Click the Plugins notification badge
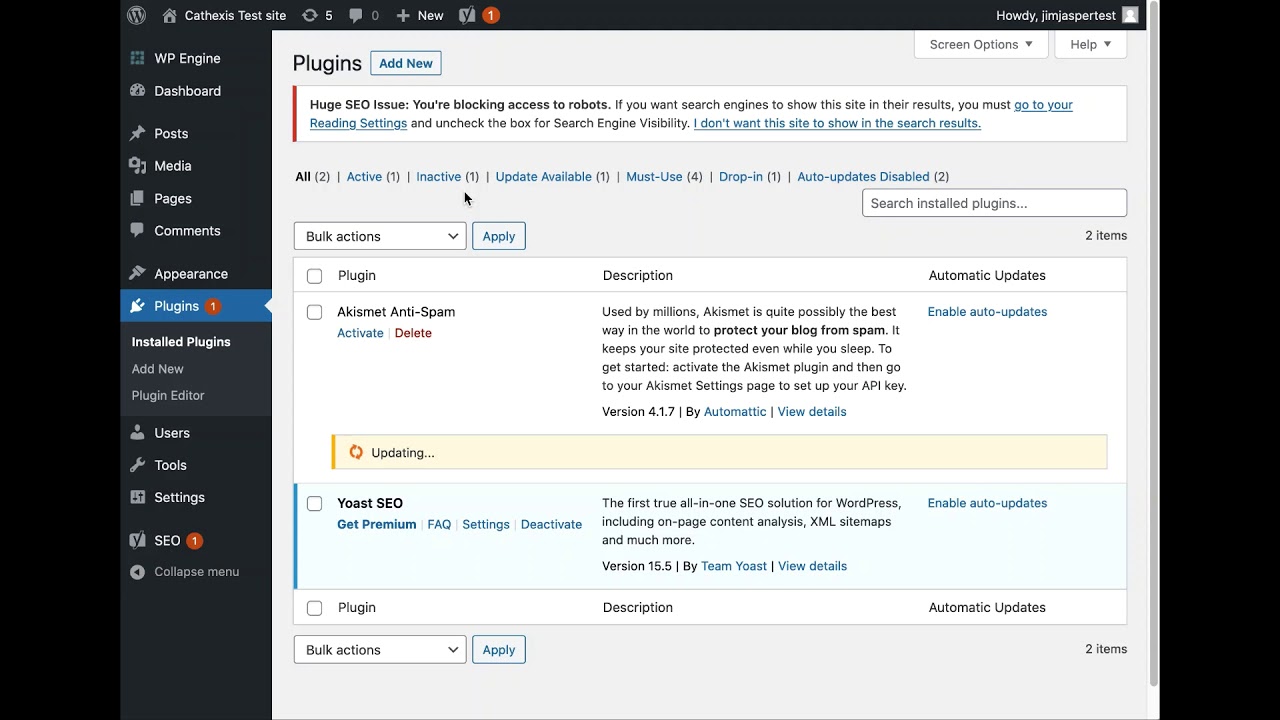 click(x=213, y=306)
